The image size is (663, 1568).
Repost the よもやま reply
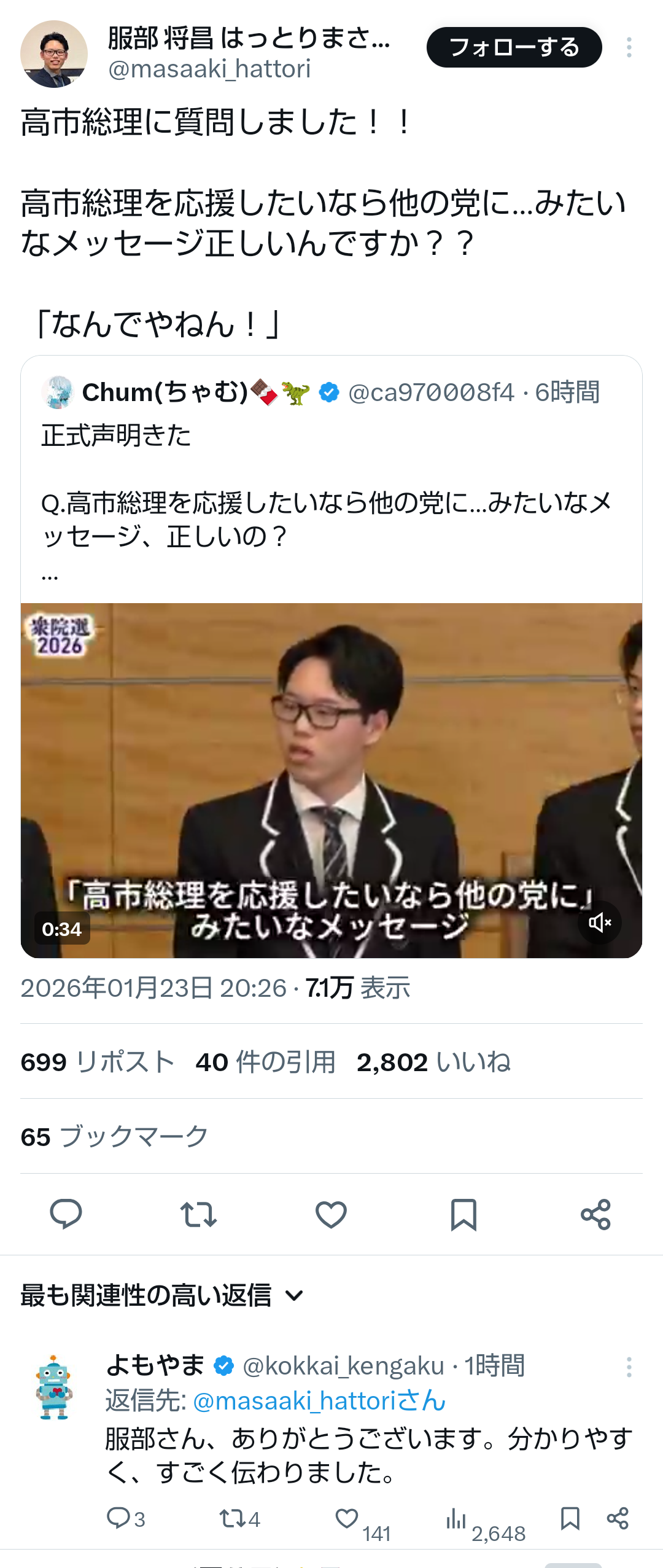(233, 1519)
